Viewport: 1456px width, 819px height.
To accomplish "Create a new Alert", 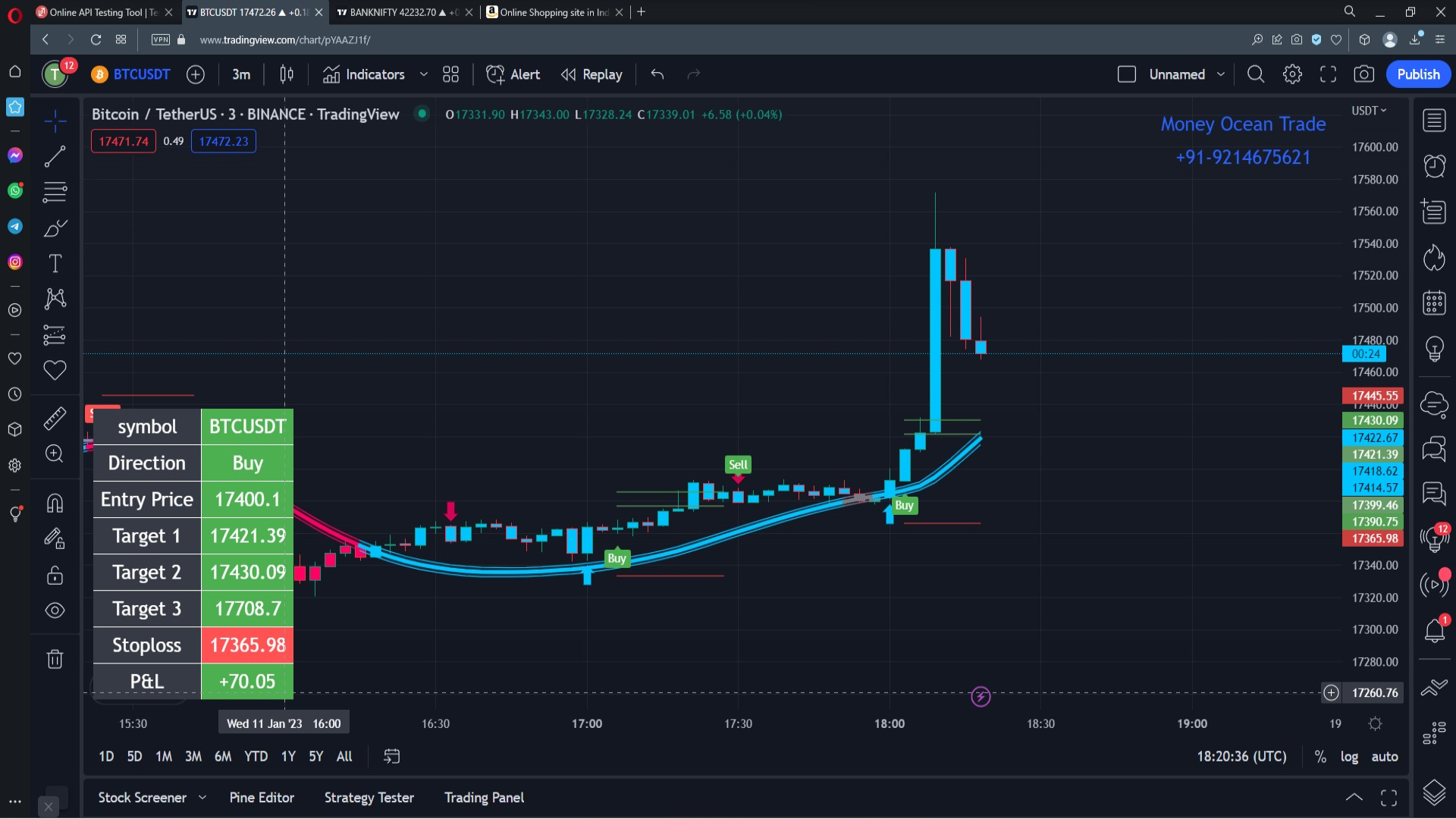I will click(x=513, y=74).
